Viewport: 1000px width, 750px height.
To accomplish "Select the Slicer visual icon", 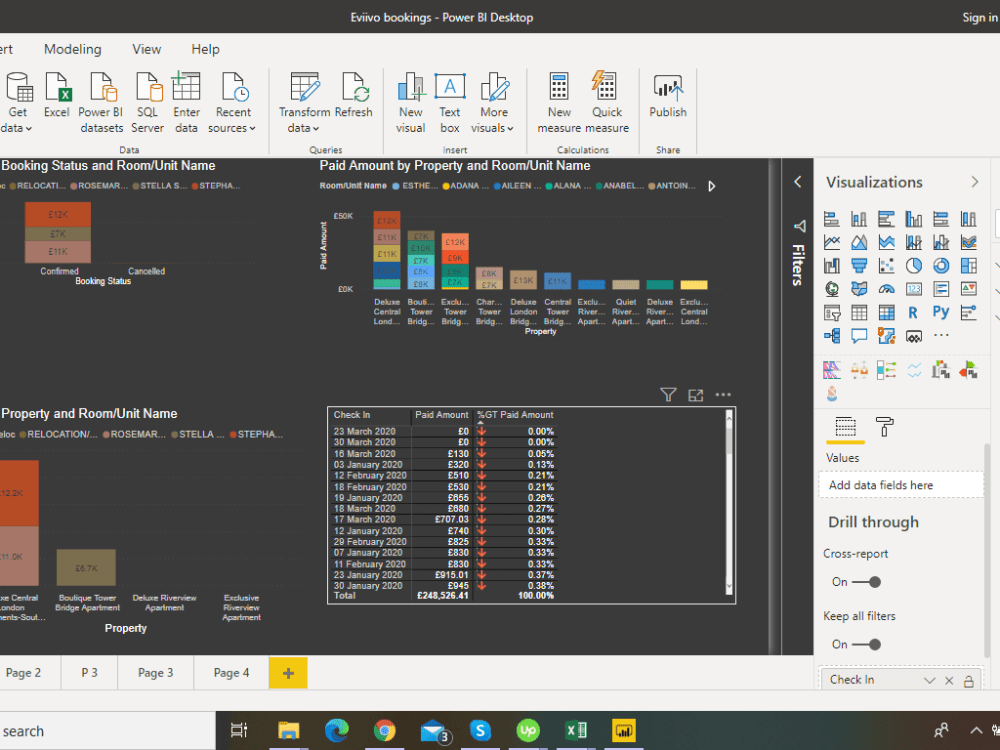I will [832, 312].
